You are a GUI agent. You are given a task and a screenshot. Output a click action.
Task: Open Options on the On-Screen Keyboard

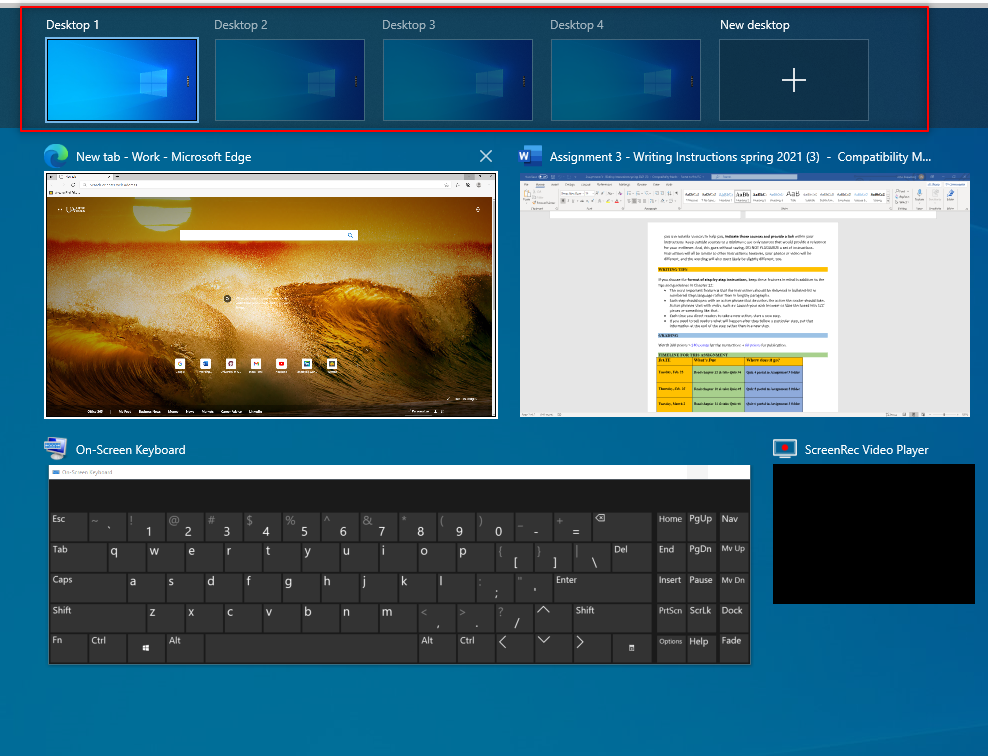pos(670,648)
